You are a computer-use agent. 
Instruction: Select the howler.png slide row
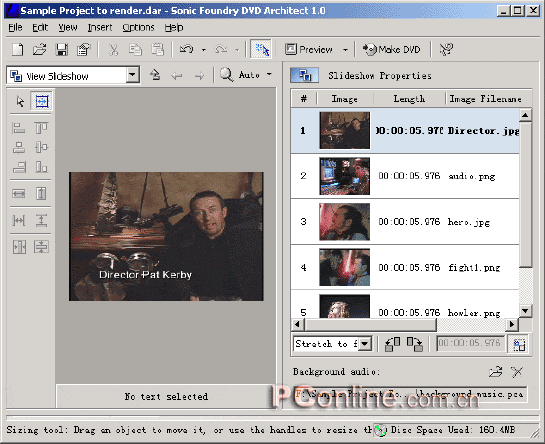pos(405,305)
